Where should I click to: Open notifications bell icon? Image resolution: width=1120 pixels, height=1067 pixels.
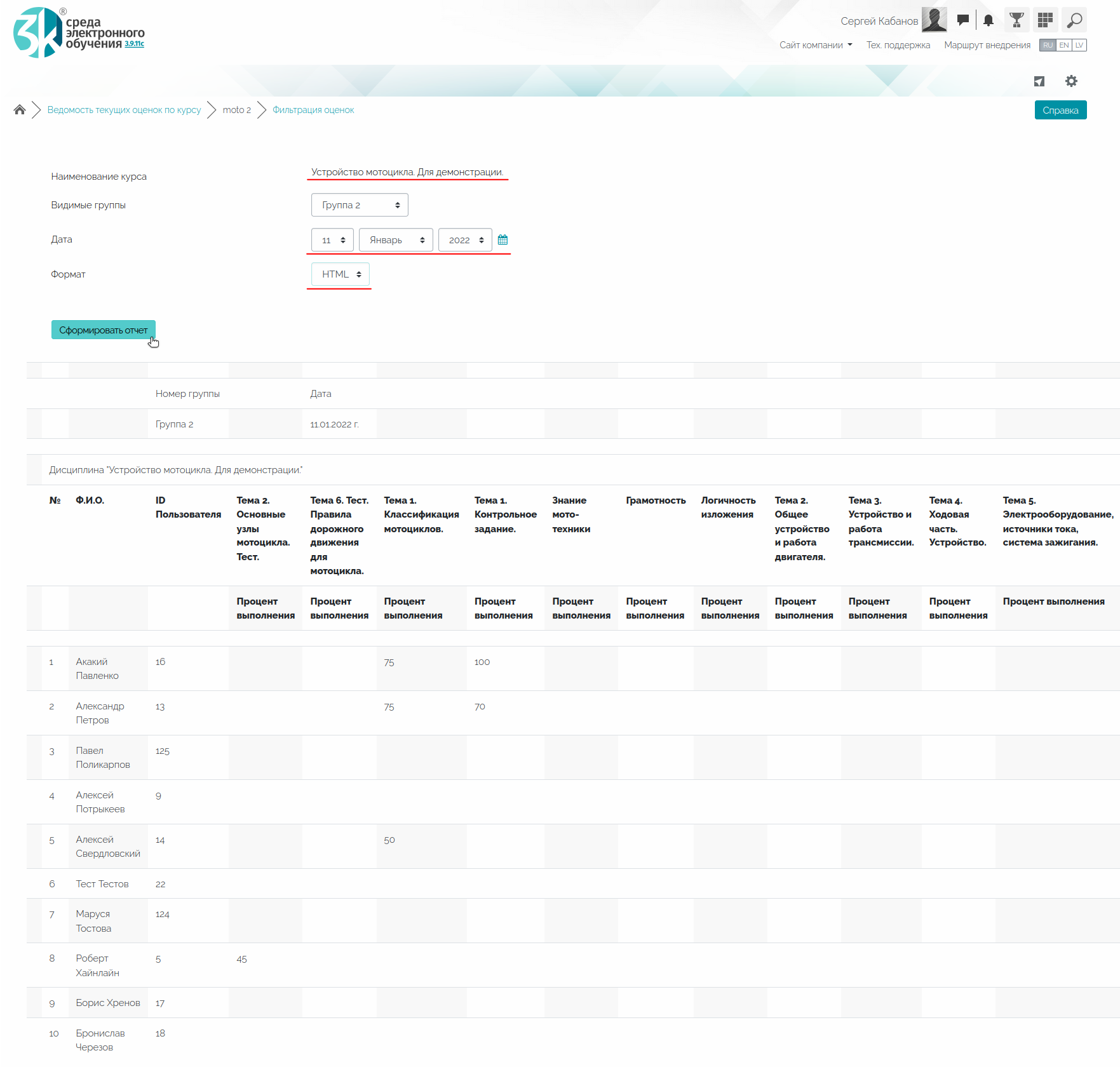pyautogui.click(x=988, y=20)
